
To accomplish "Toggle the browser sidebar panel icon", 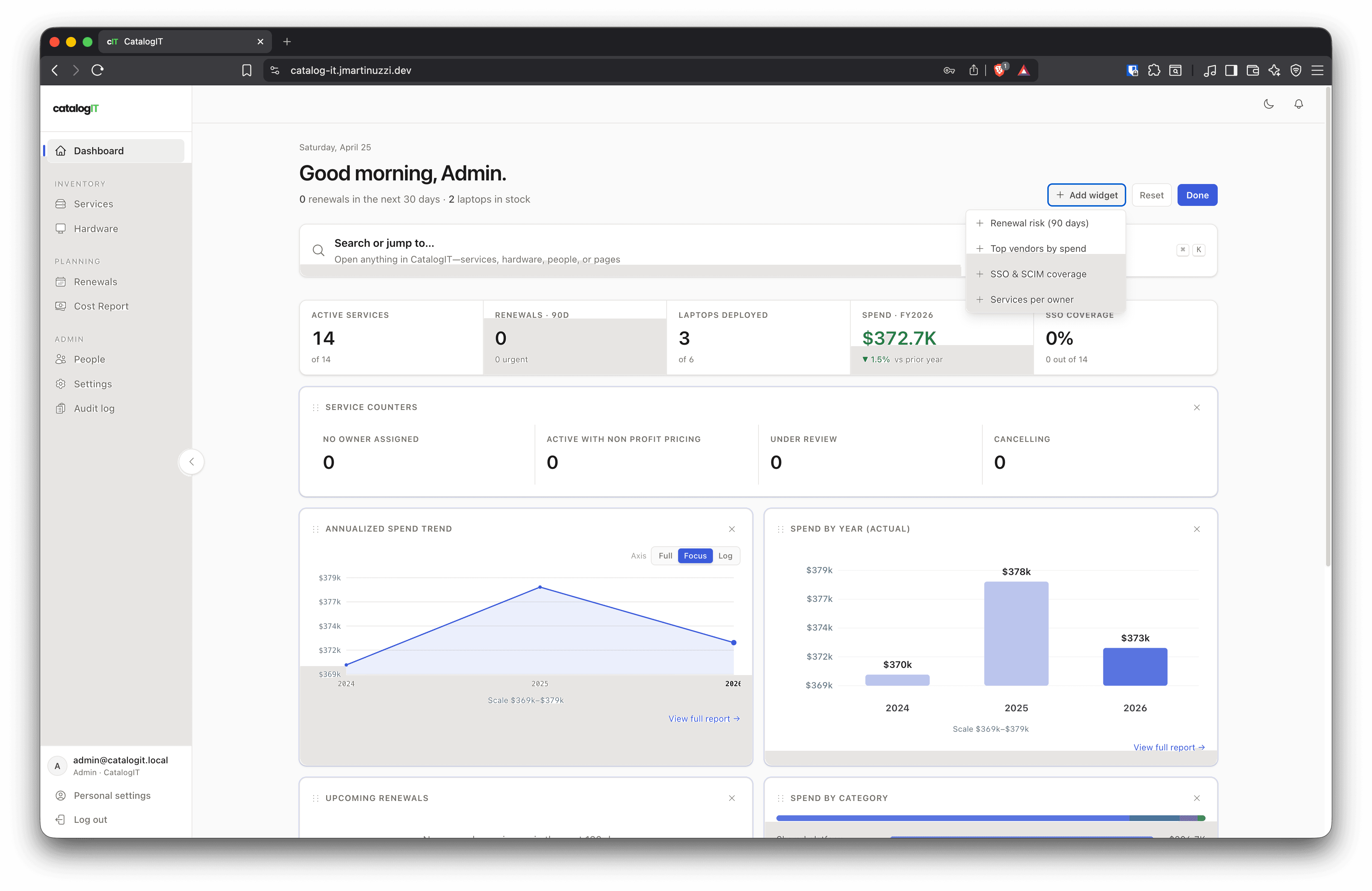I will pos(1231,70).
